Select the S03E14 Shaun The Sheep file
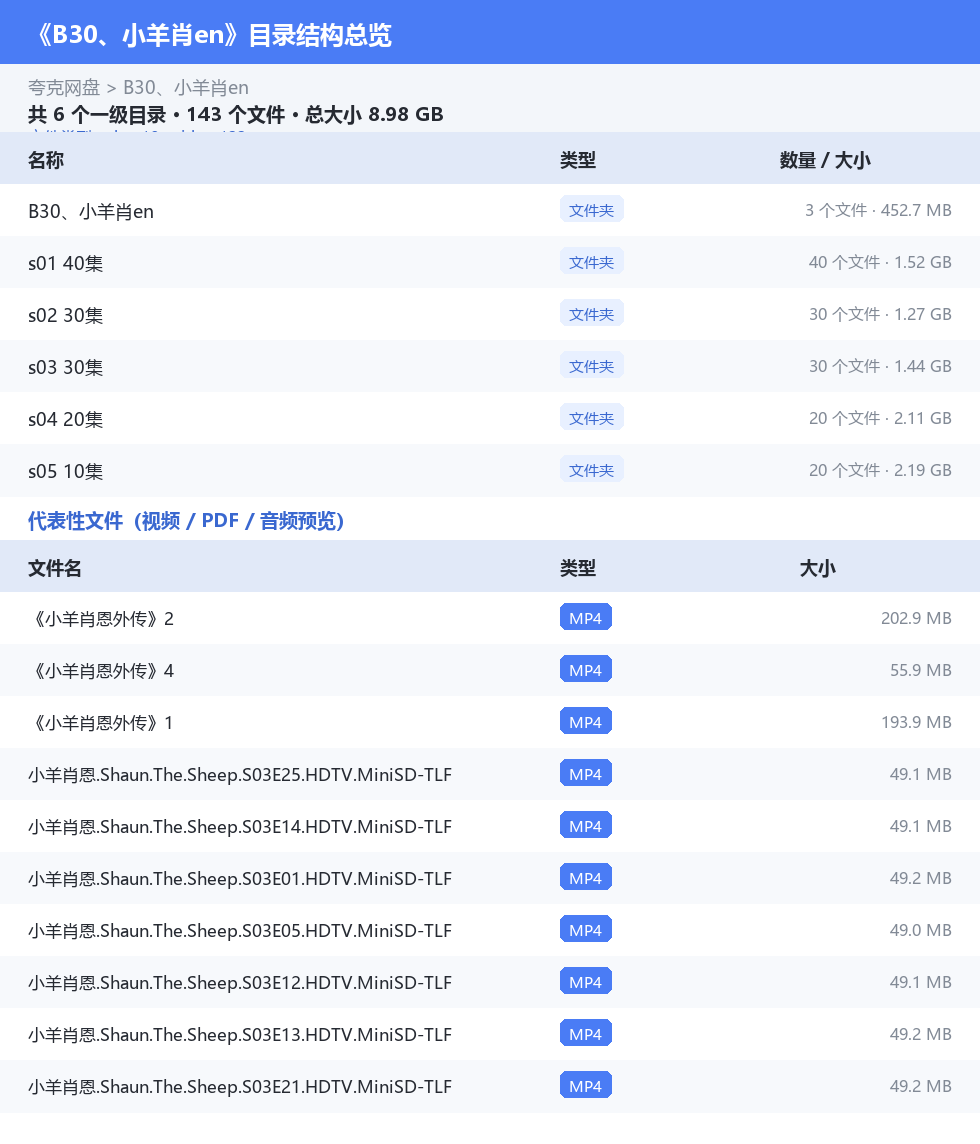980x1144 pixels. pos(490,827)
